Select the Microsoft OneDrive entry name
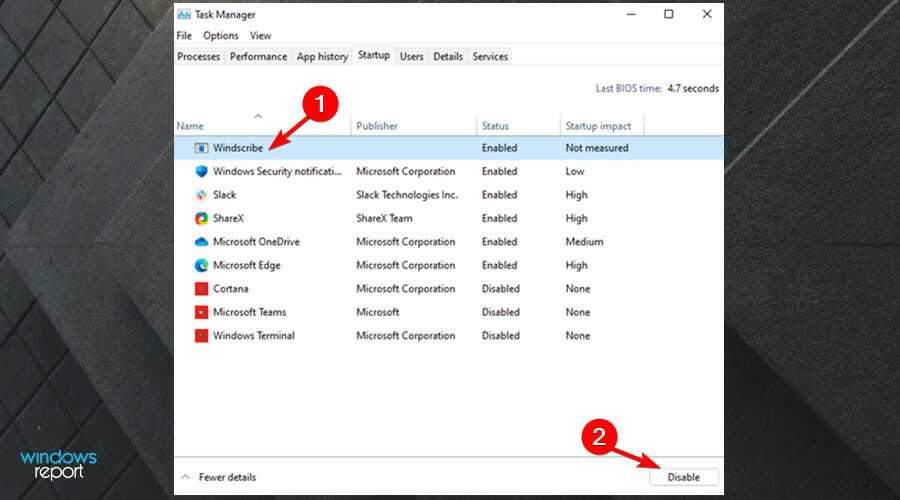Viewport: 900px width, 500px height. pos(256,242)
